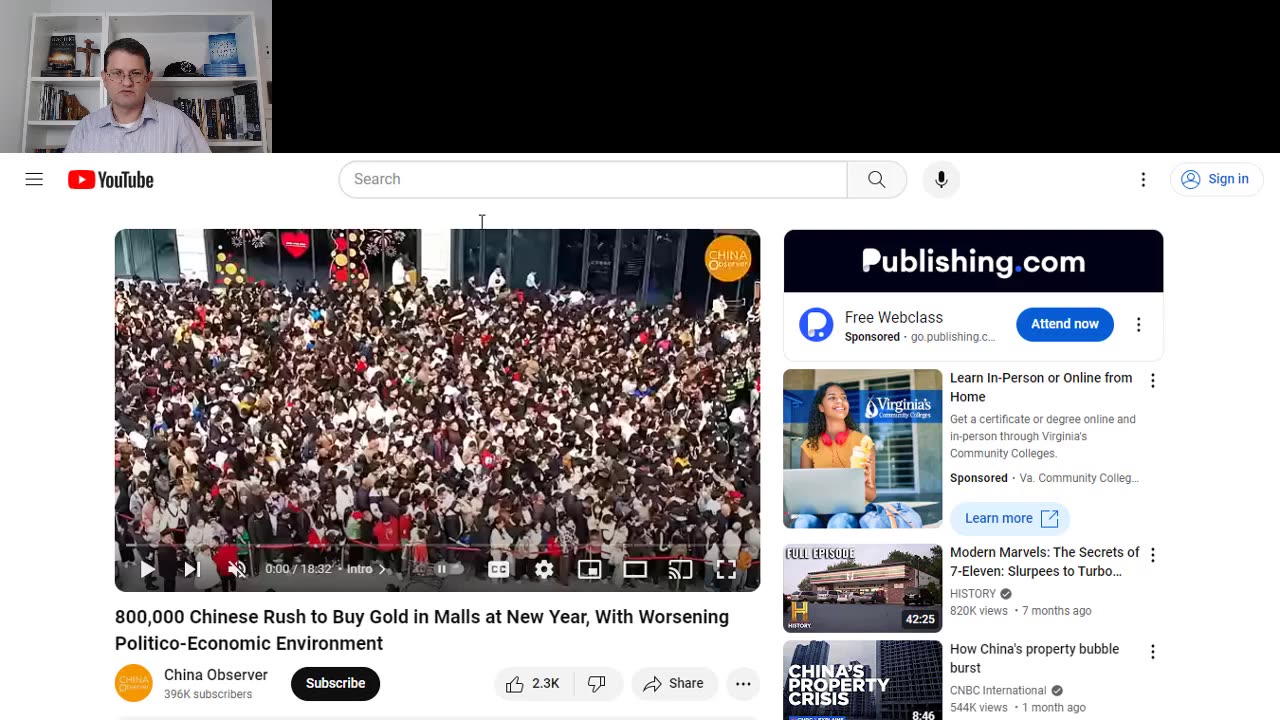Open China's Property Crisis video thumbnail
Viewport: 1280px width, 720px height.
(x=863, y=681)
